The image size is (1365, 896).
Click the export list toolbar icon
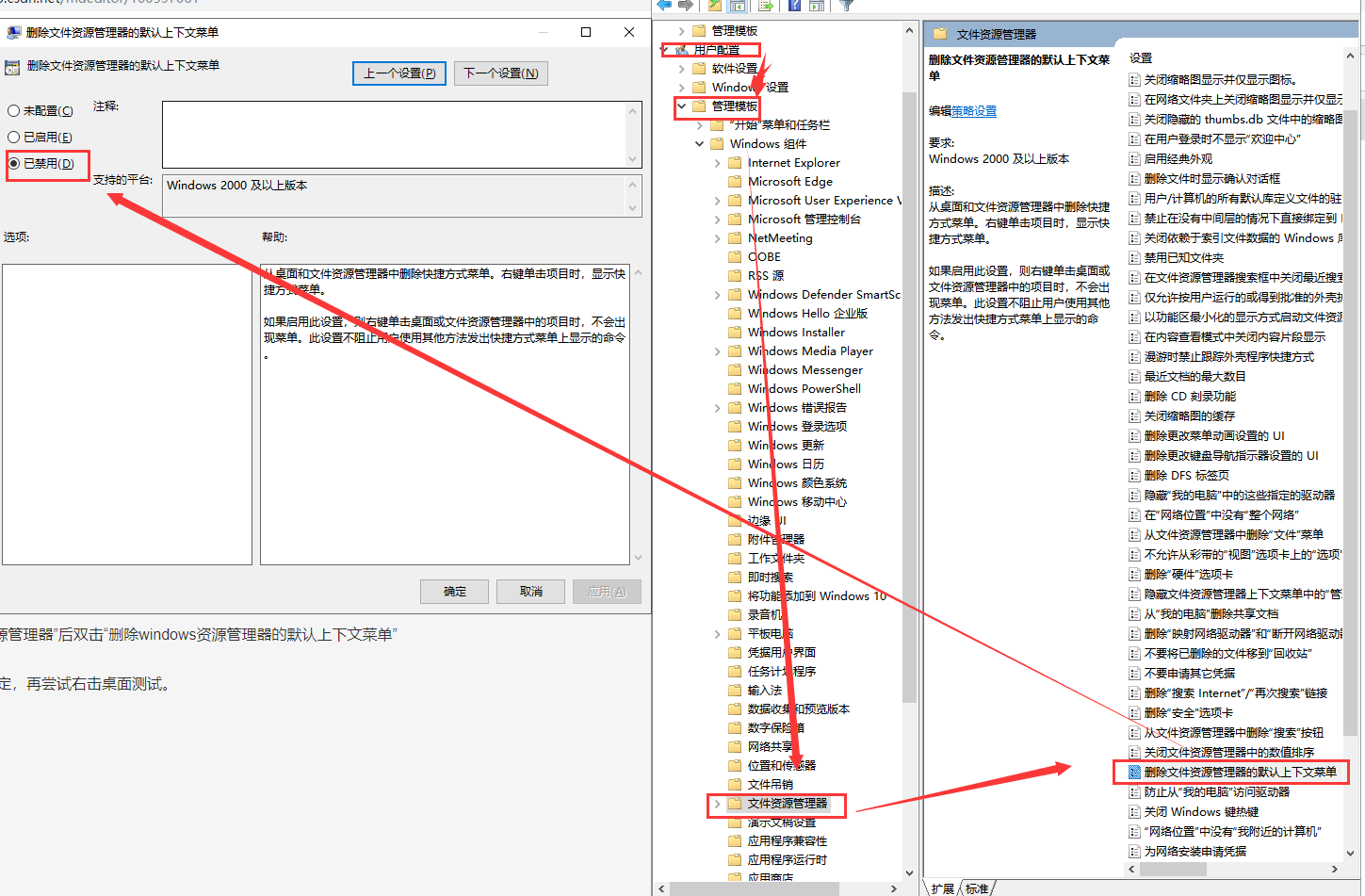click(766, 5)
